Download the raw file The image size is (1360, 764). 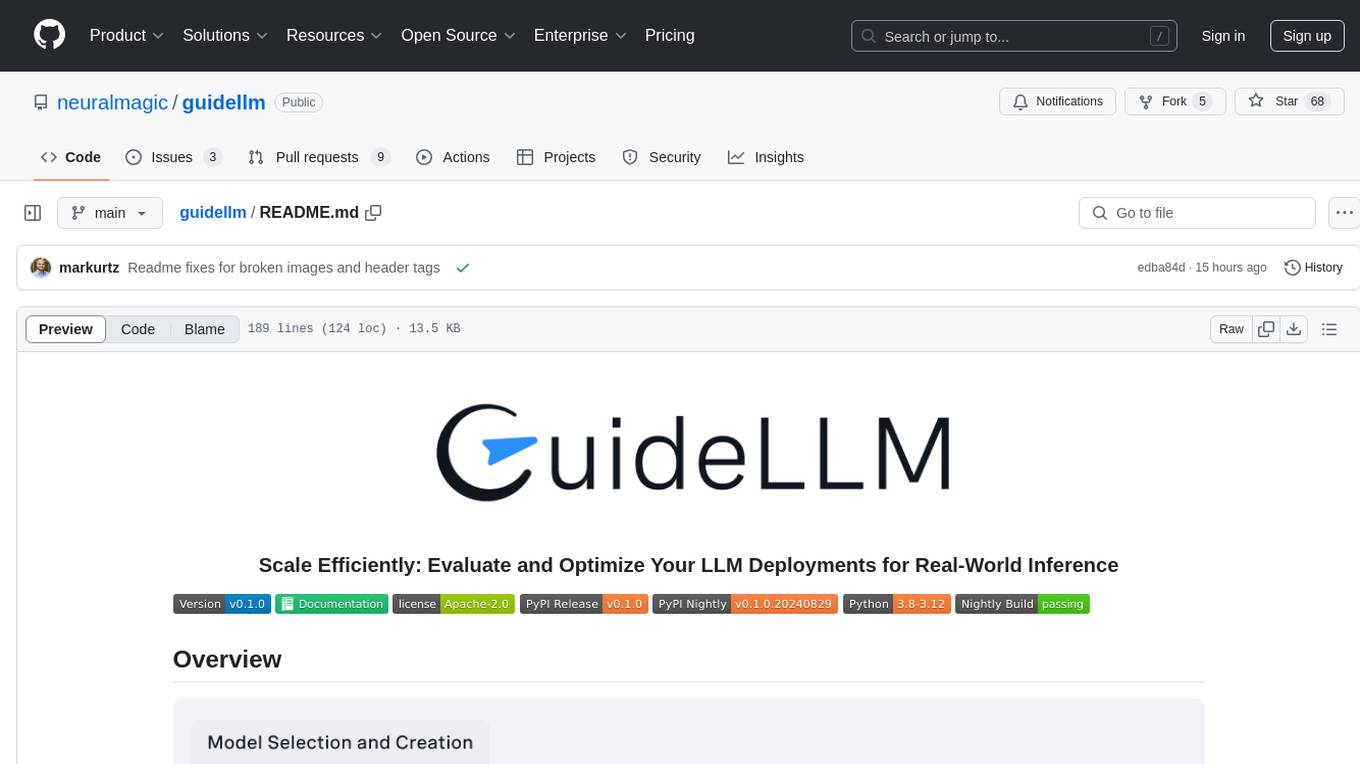pos(1294,329)
